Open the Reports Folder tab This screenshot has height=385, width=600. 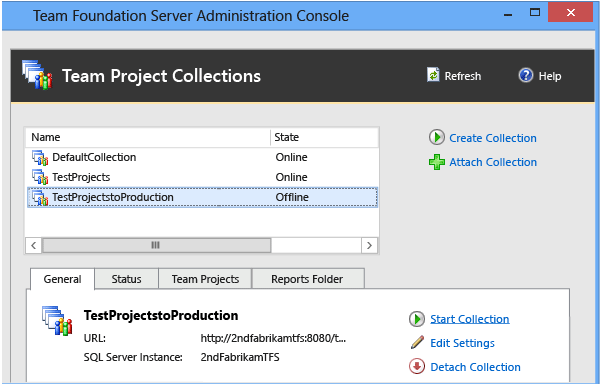307,279
